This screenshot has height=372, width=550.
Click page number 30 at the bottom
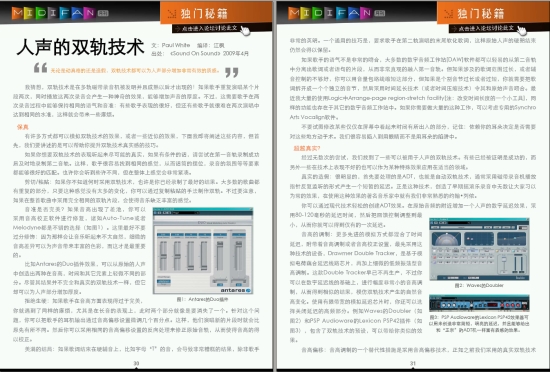(136, 363)
